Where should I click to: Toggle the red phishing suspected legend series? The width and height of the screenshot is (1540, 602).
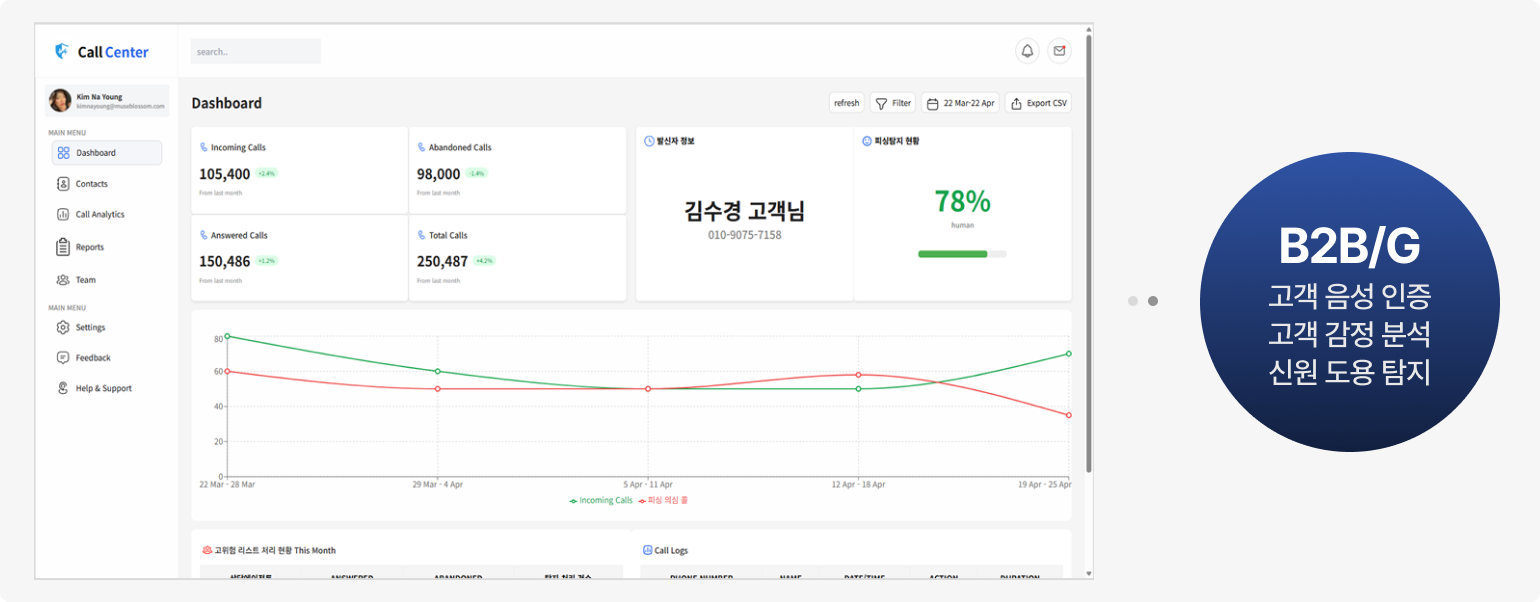663,500
